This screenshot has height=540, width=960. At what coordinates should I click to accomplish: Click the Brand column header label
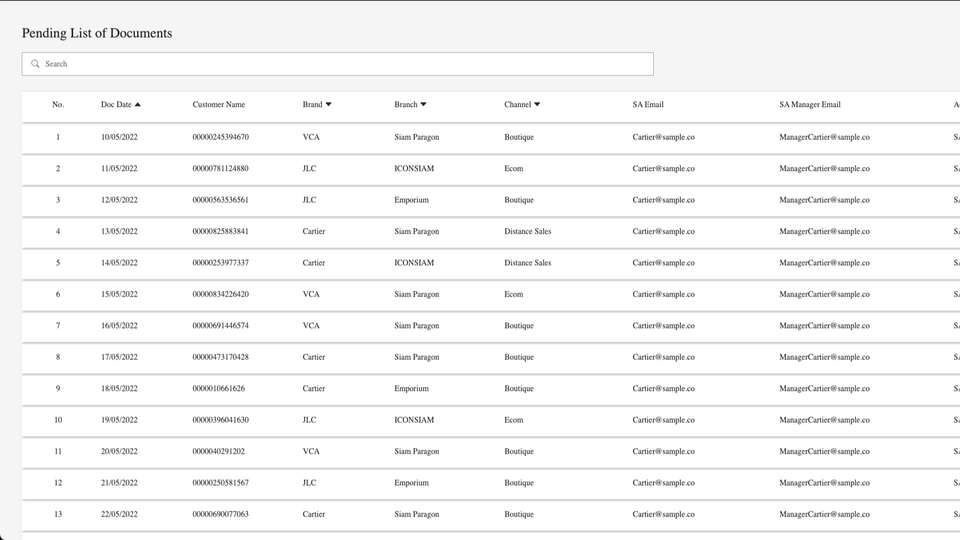click(x=312, y=105)
